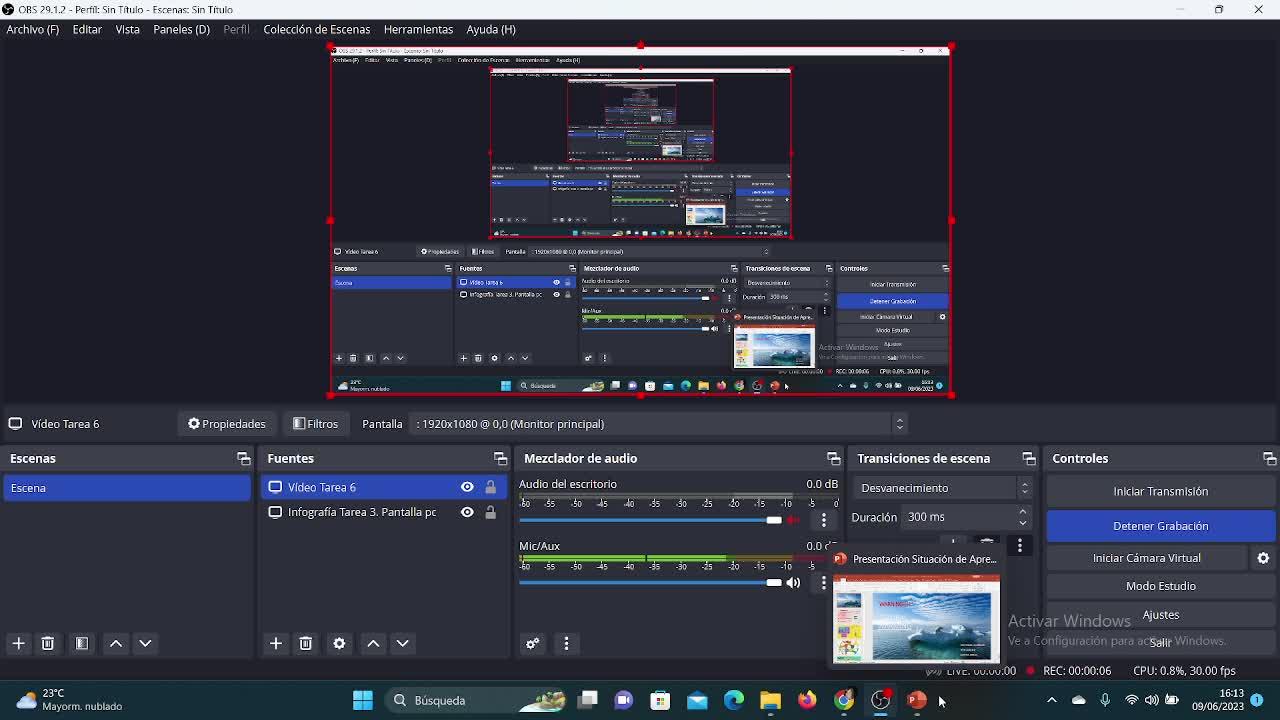Delete selected source in Fuentes panel
Screen dimensions: 1280x720
(x=306, y=644)
